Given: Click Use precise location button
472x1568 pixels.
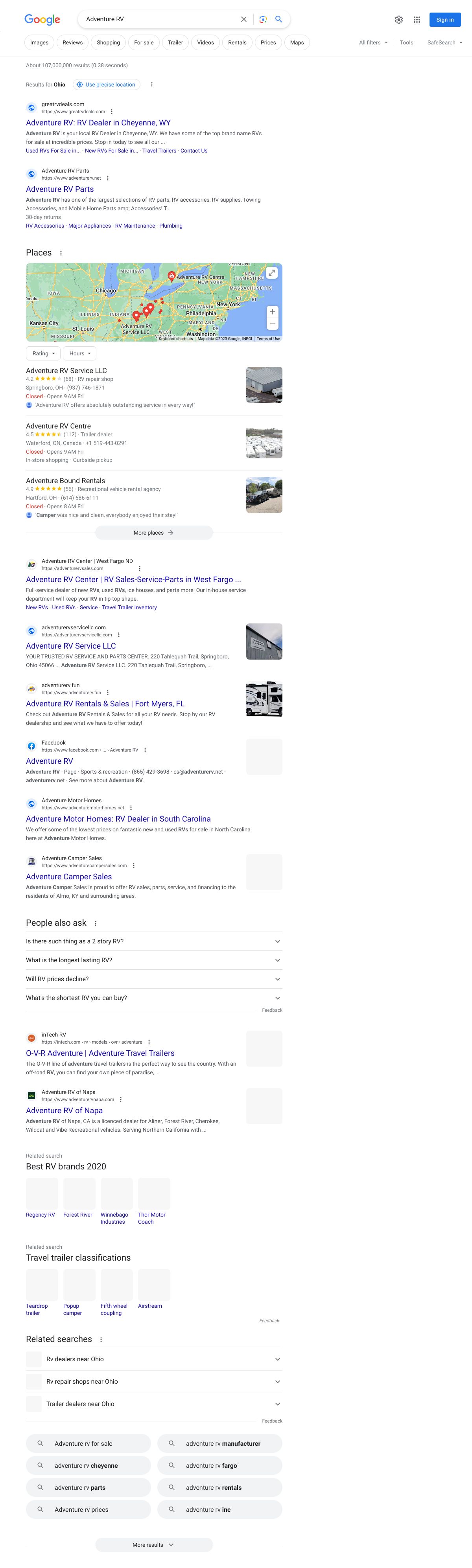Looking at the screenshot, I should click(106, 85).
